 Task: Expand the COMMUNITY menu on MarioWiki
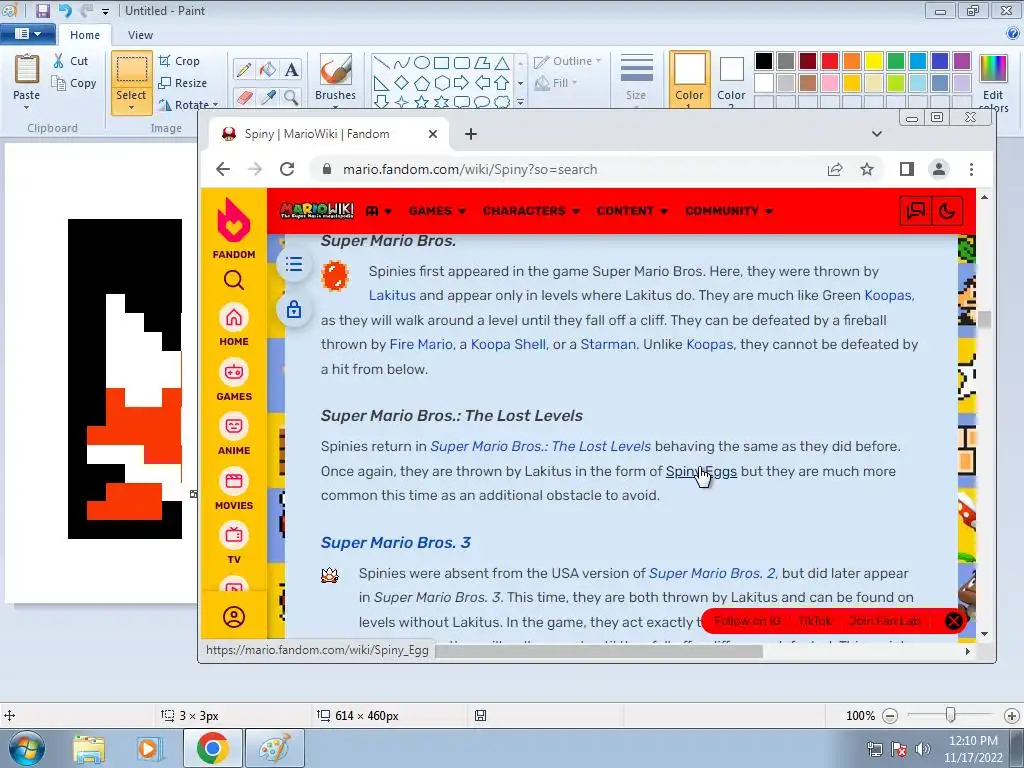click(729, 211)
